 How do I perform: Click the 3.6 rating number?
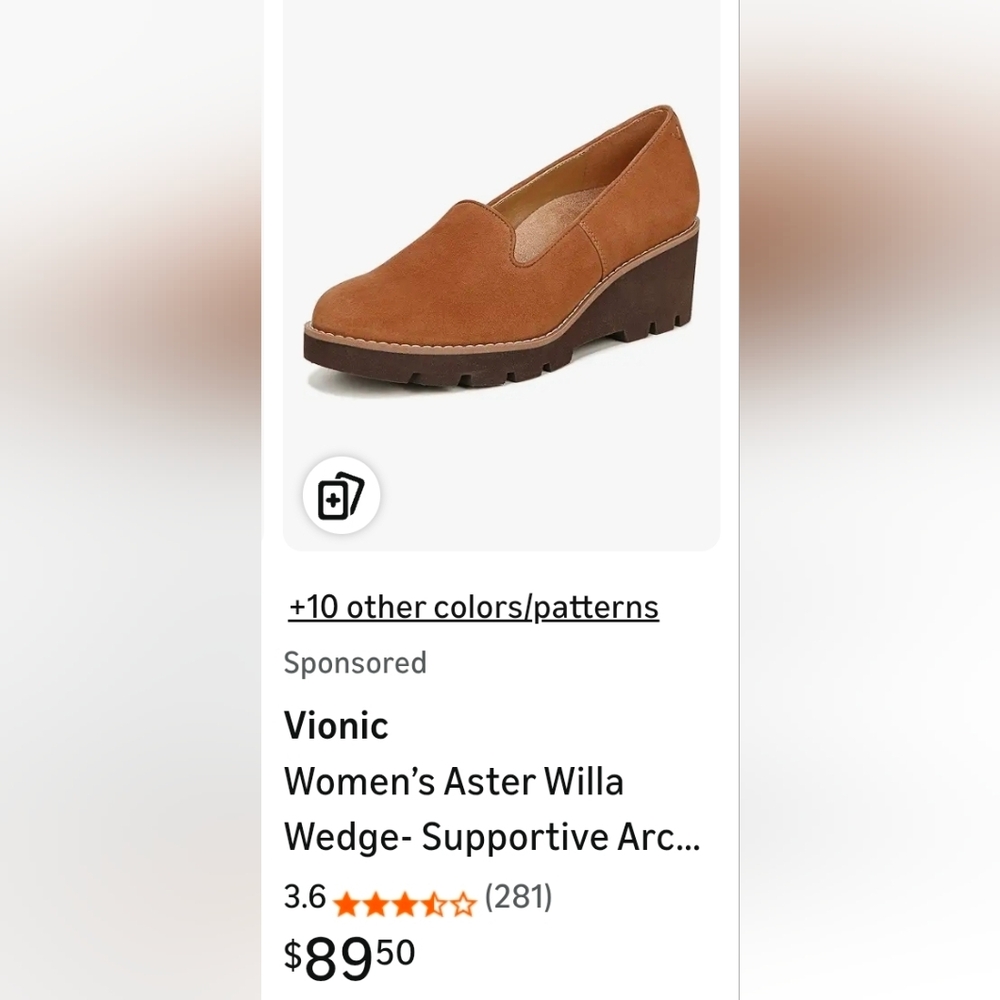(305, 897)
